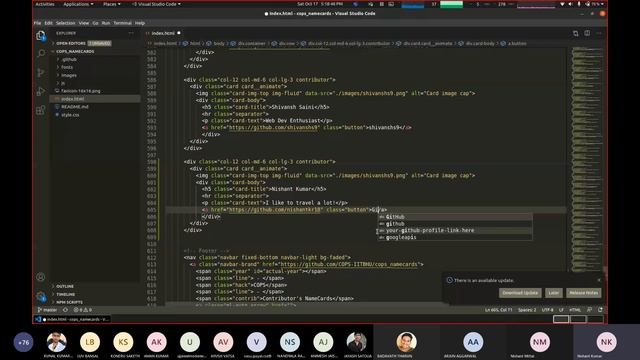Click the Ln 605, Col 71 status item

pos(498,310)
